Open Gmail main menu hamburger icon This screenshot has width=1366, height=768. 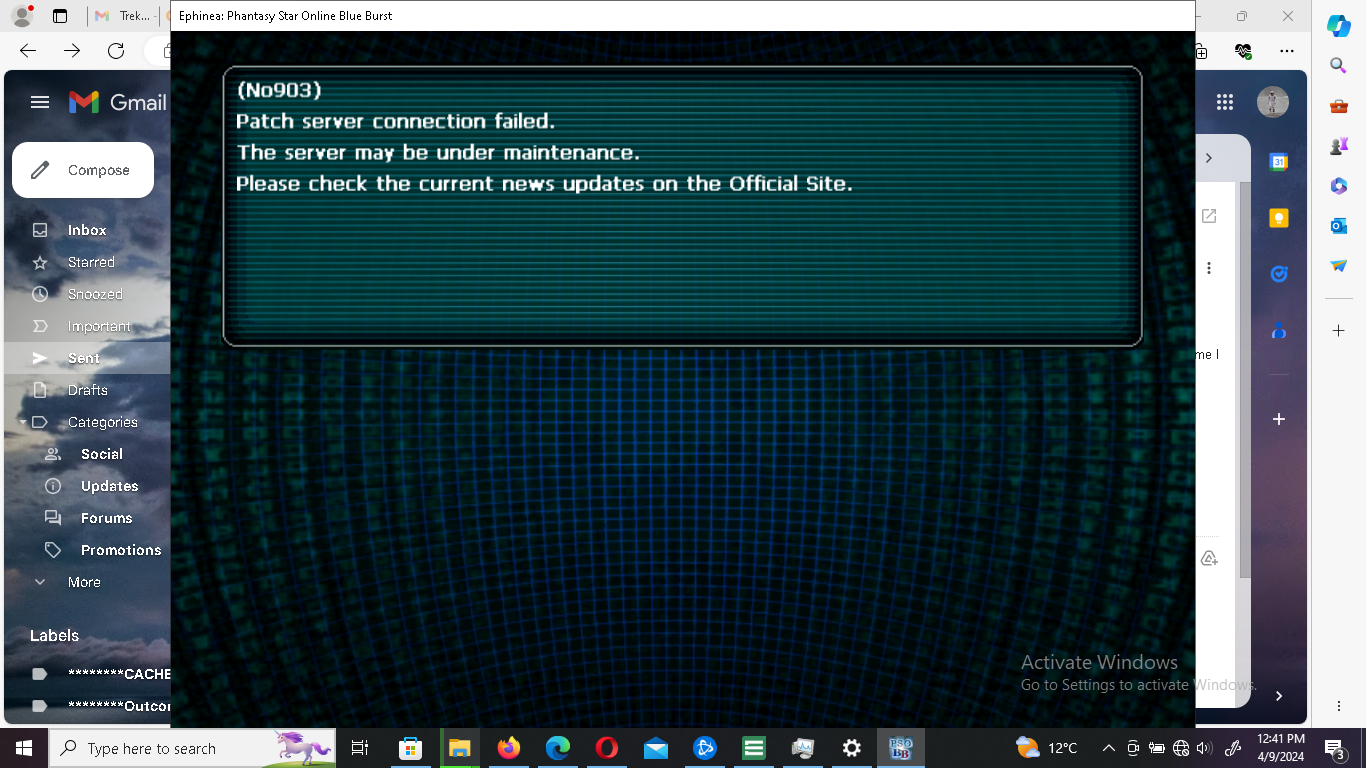tap(40, 102)
